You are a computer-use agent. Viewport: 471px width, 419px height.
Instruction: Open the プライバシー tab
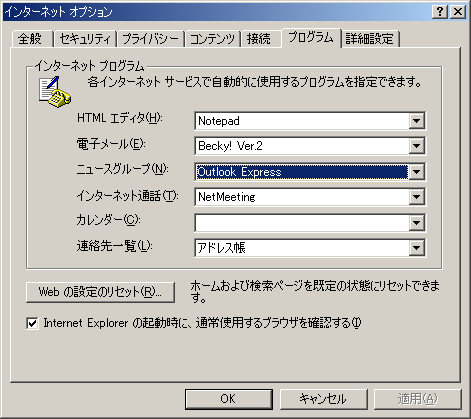tap(150, 39)
